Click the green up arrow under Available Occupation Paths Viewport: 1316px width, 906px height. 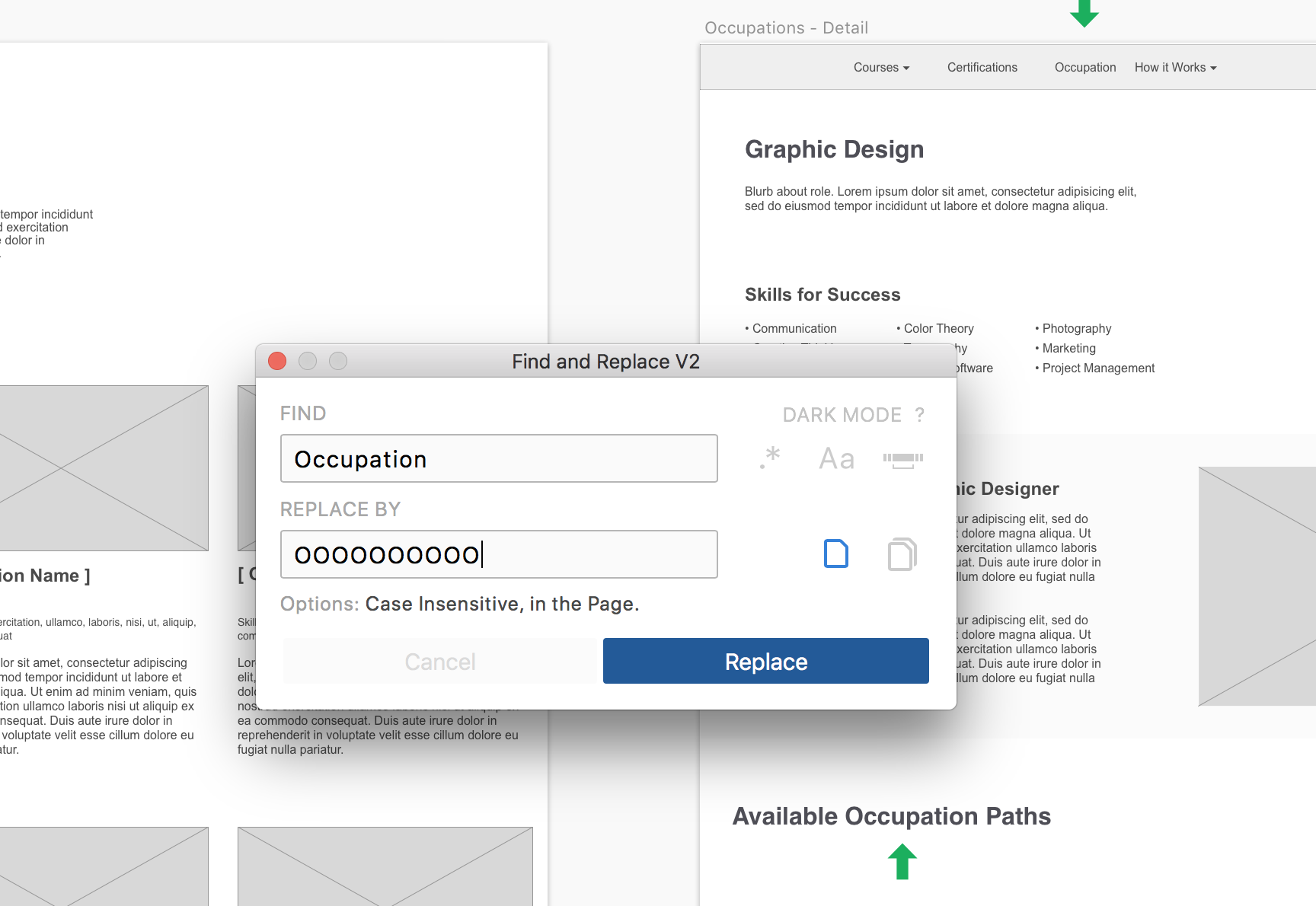coord(902,861)
